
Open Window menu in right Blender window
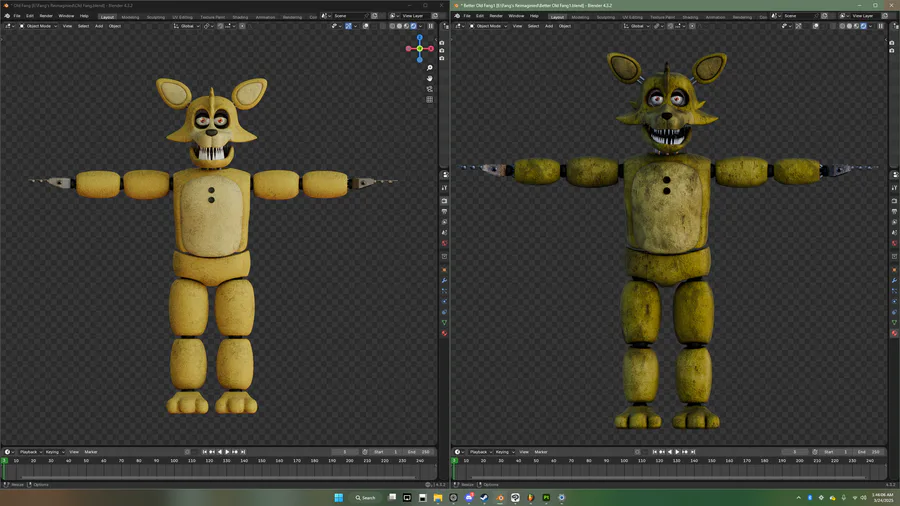pyautogui.click(x=516, y=16)
